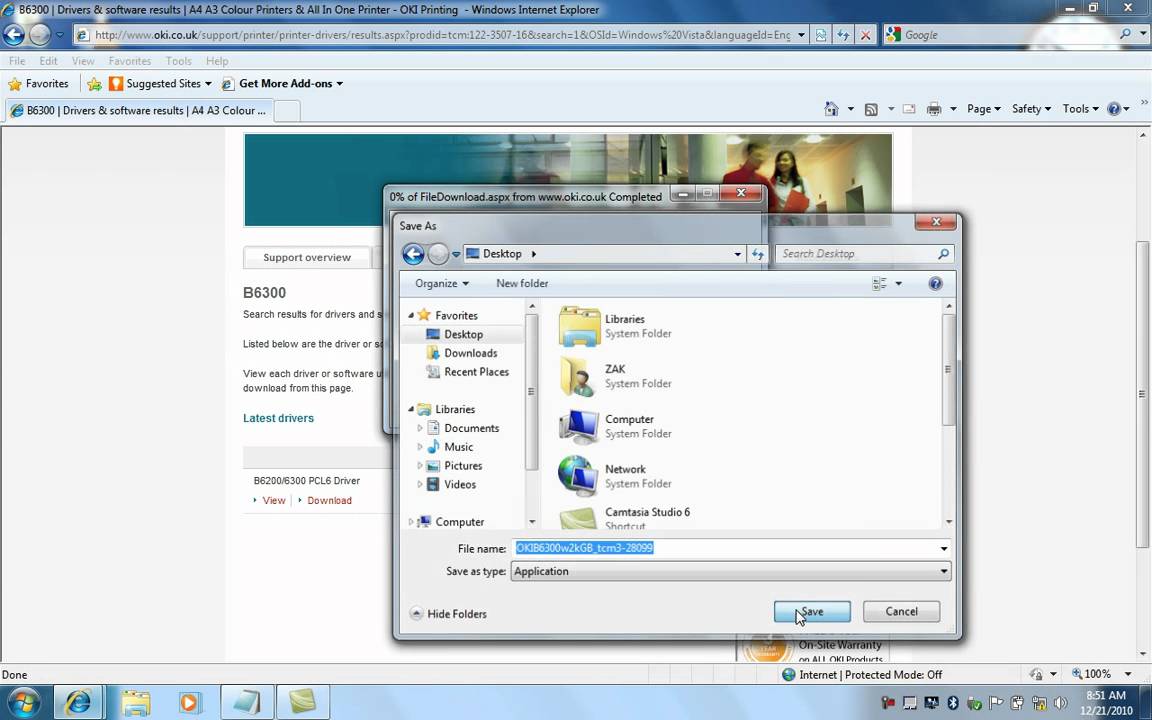Open the IE Favorites menu
Viewport: 1152px width, 720px height.
pyautogui.click(x=129, y=61)
